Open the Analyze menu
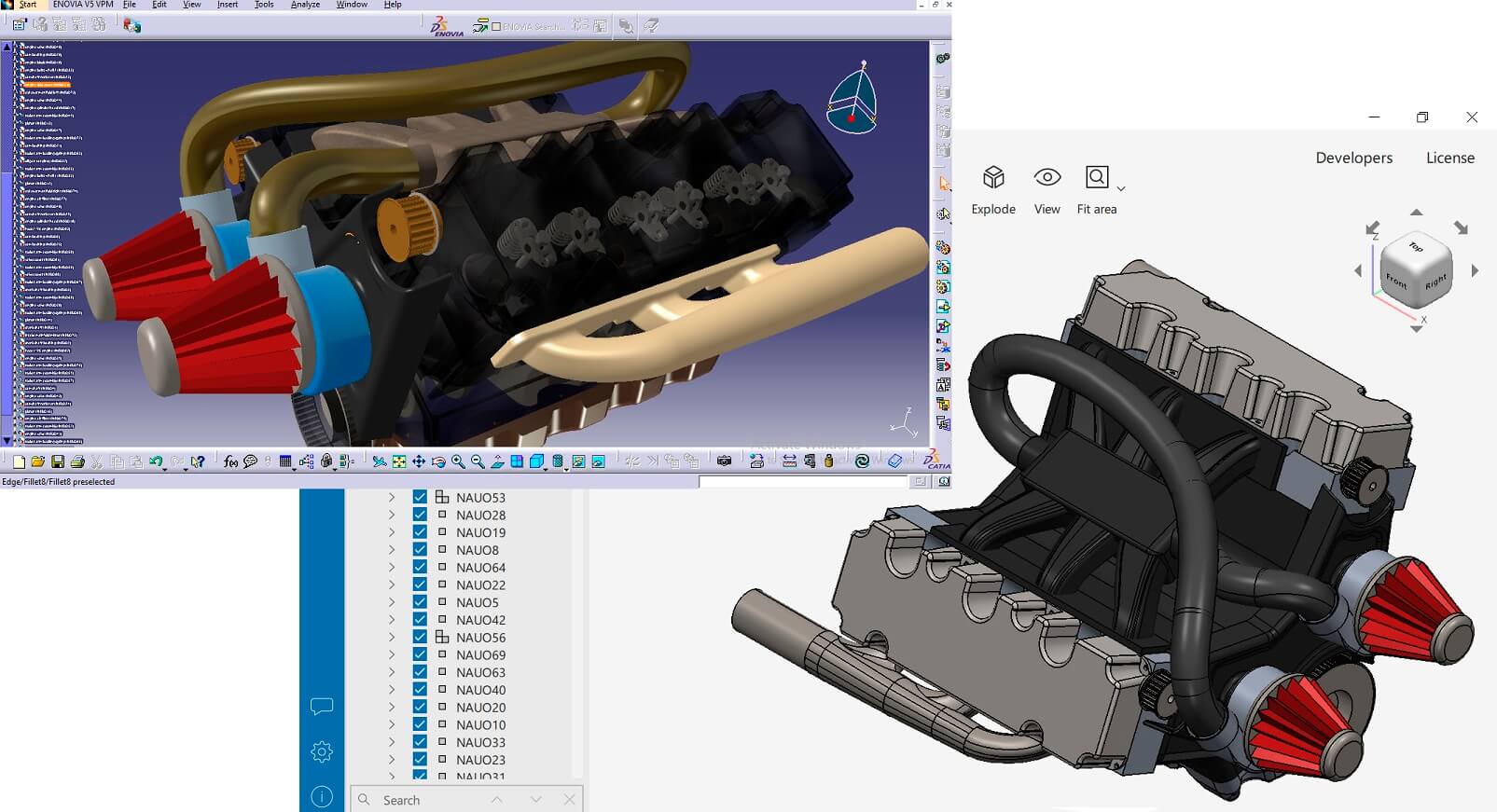The height and width of the screenshot is (812, 1497). tap(305, 5)
